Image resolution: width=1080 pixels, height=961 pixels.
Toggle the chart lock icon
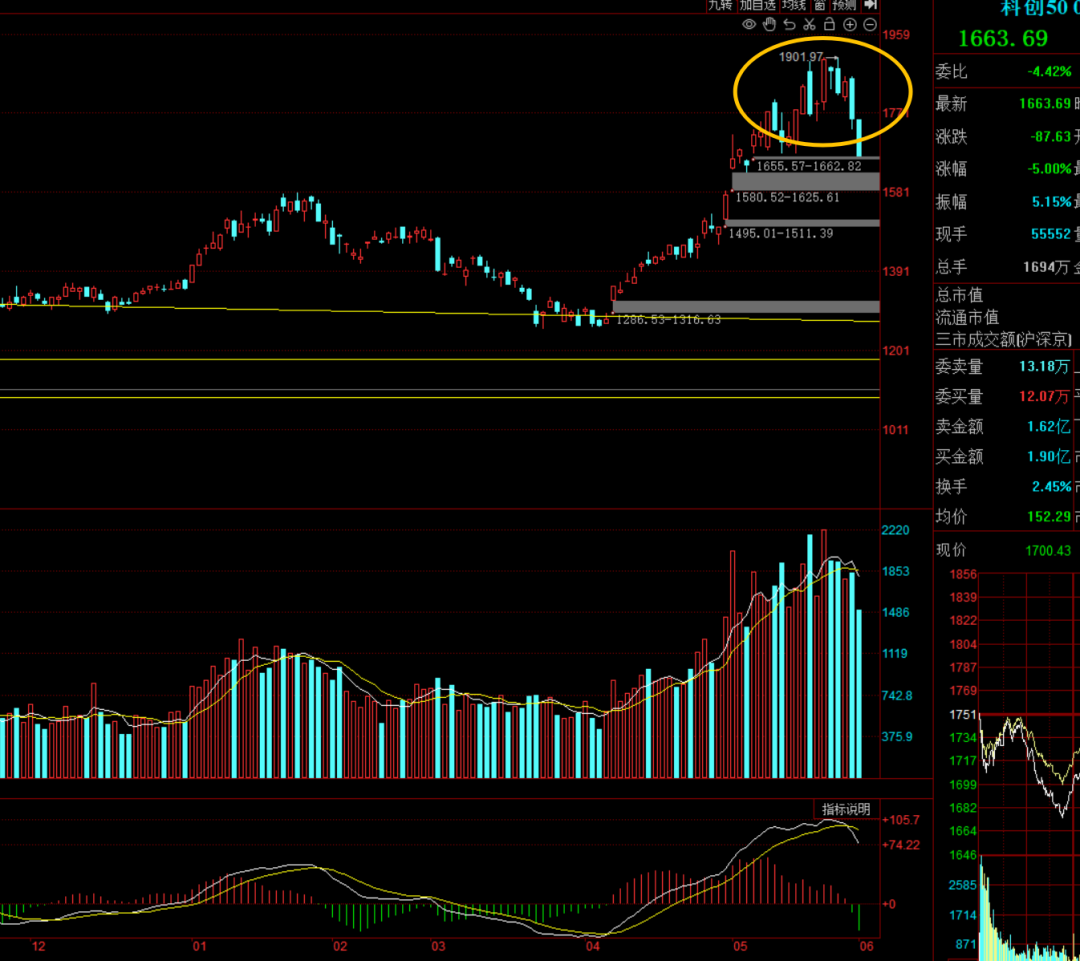tap(829, 25)
